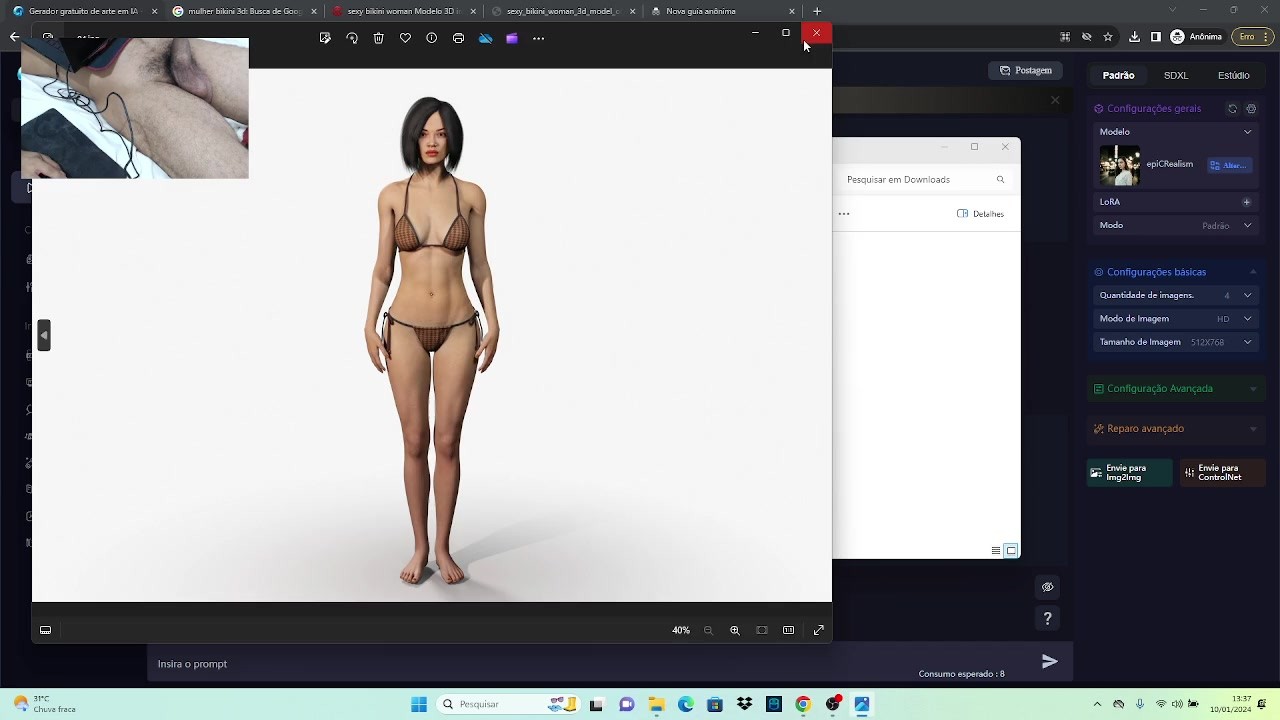The width and height of the screenshot is (1280, 720).
Task: Switch to the Estúdio tab
Action: (1233, 75)
